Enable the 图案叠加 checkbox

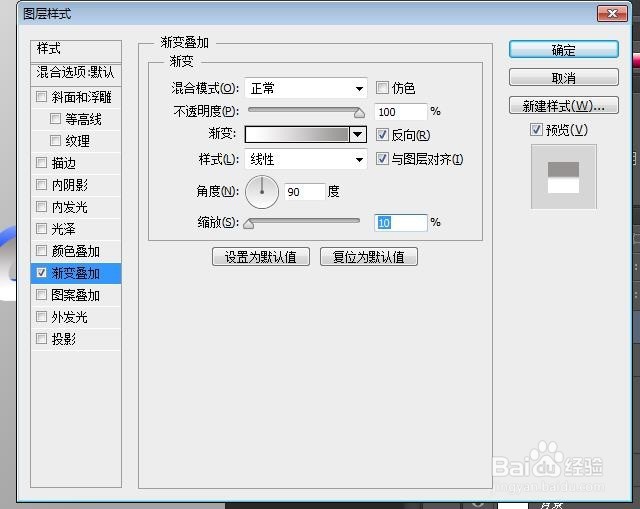point(41,295)
